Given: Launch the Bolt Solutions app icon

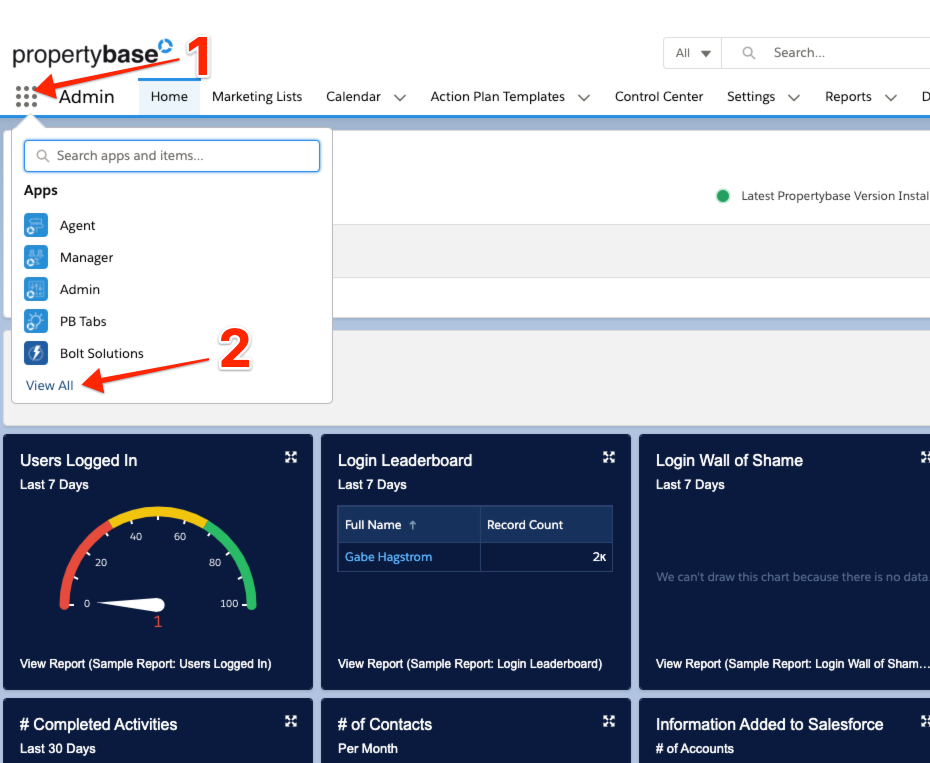Looking at the screenshot, I should coord(36,354).
